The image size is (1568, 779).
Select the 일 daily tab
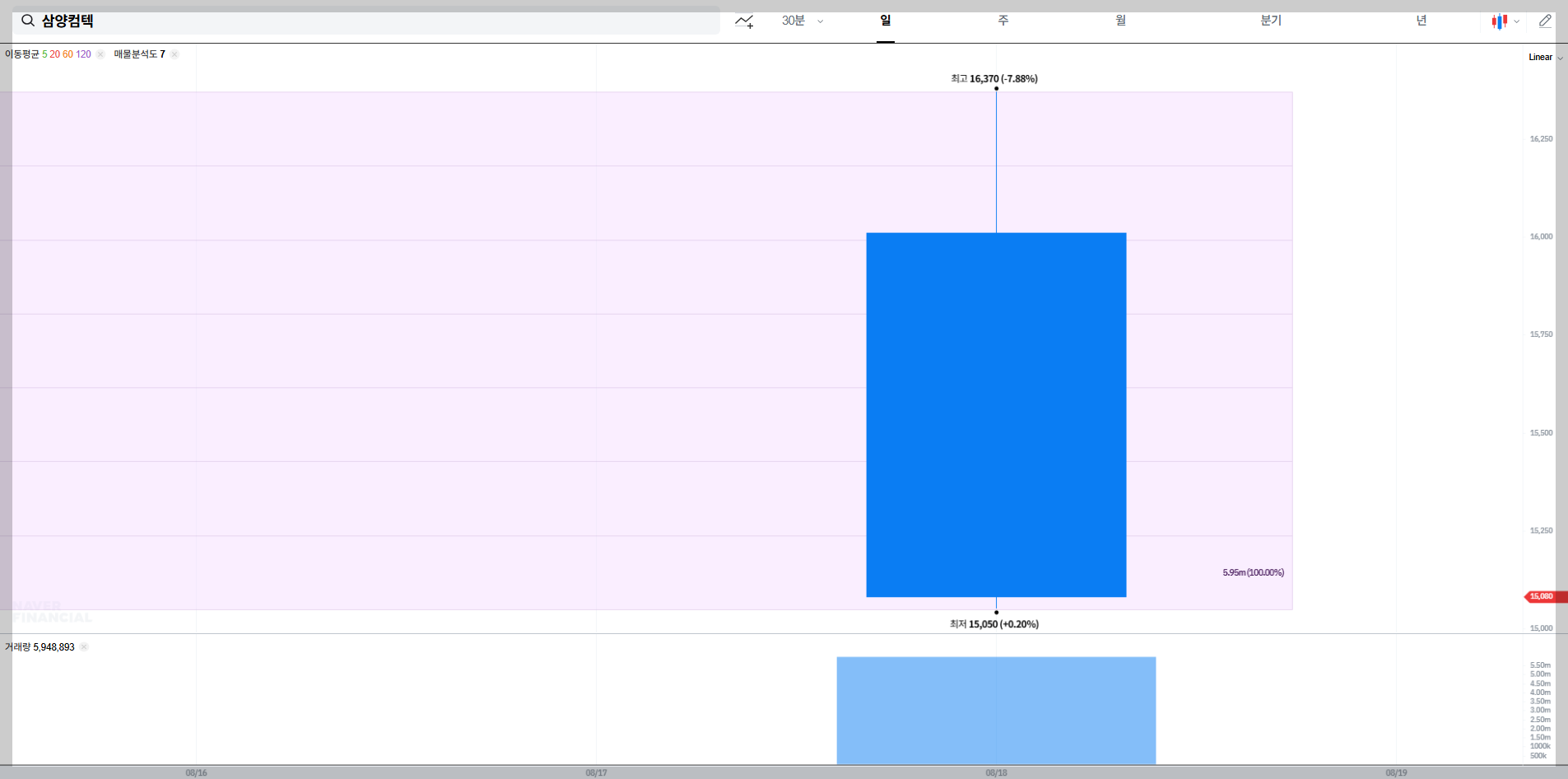(x=886, y=21)
